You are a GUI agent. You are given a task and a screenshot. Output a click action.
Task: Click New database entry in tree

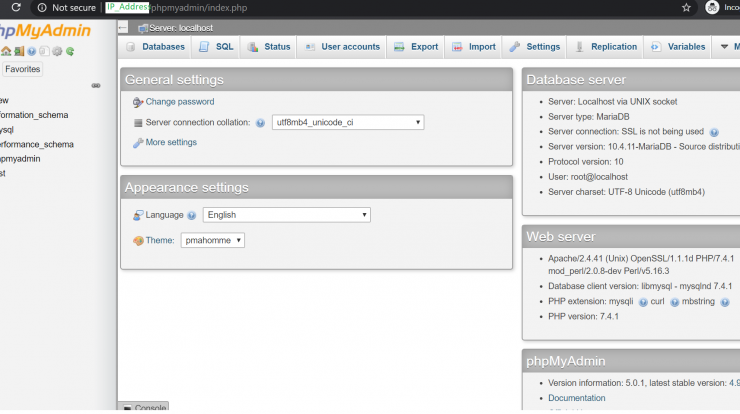[4, 101]
